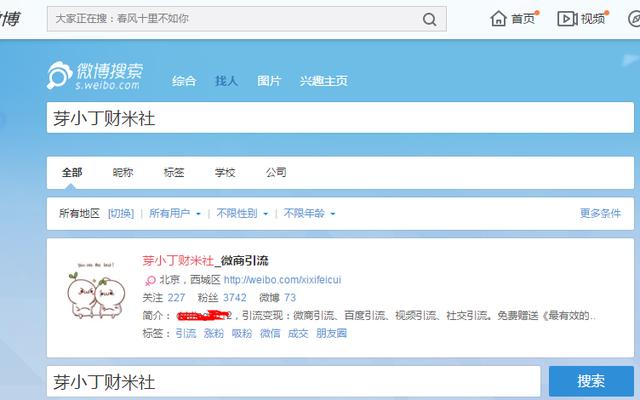Open the weibo.com/xixifeicui profile URL
This screenshot has height=400, width=640.
click(282, 280)
